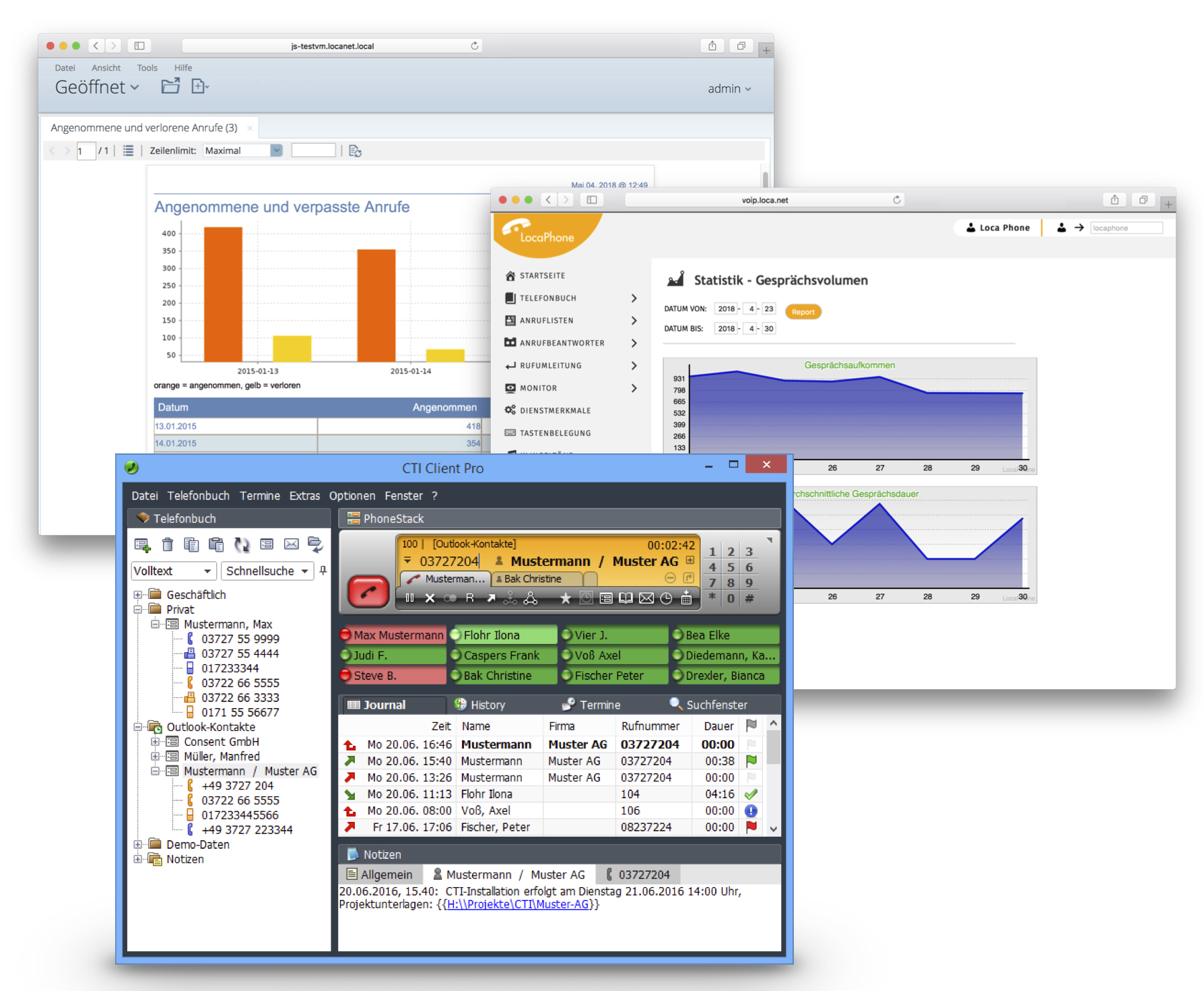The height and width of the screenshot is (991, 1204).
Task: Open the Extras menu in CTI Client
Action: pyautogui.click(x=304, y=496)
